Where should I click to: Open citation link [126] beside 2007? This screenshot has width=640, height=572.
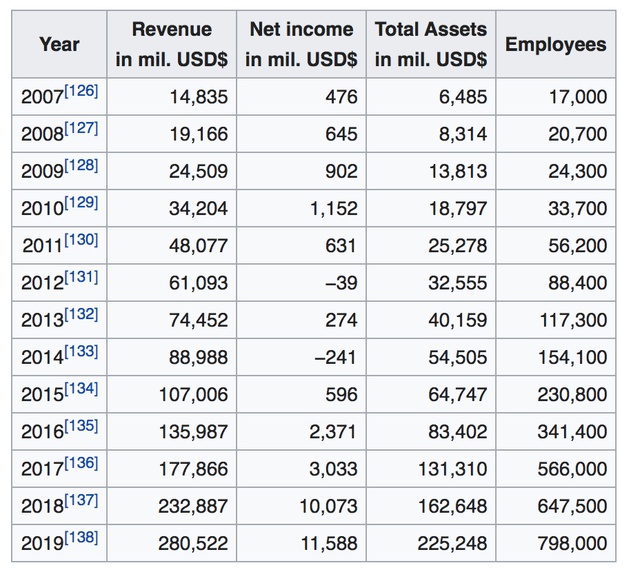click(x=81, y=92)
